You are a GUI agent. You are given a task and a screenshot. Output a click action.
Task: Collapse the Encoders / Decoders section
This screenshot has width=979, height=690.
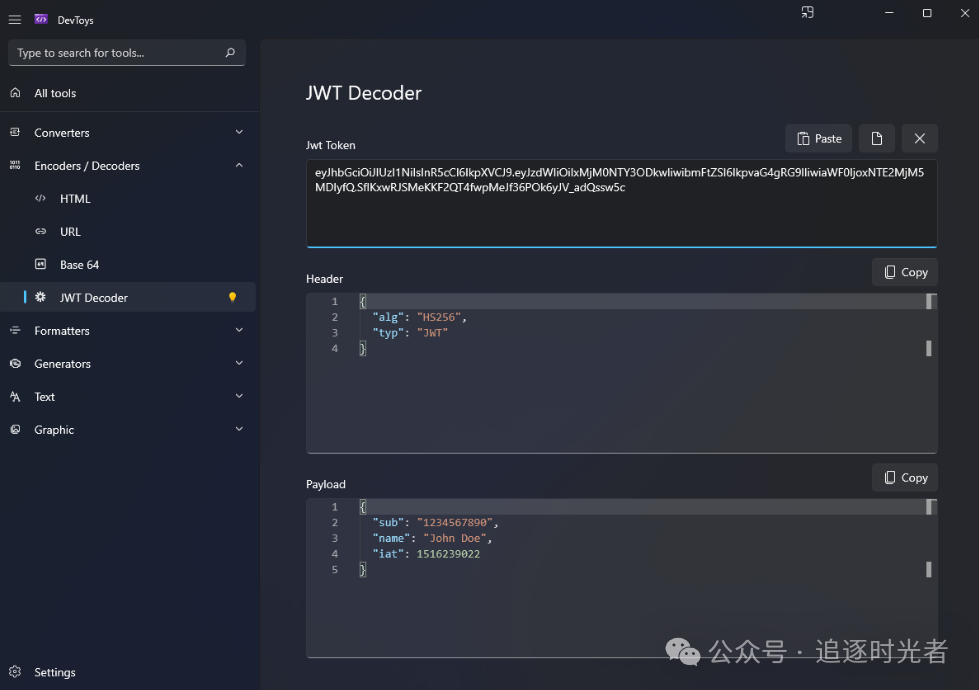(239, 165)
